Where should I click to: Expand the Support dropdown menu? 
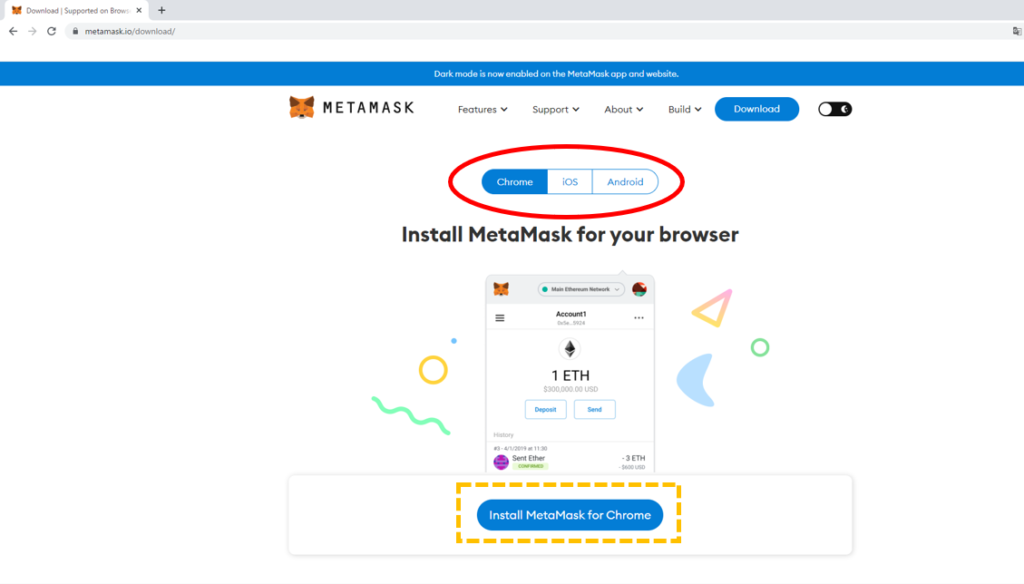click(x=556, y=109)
